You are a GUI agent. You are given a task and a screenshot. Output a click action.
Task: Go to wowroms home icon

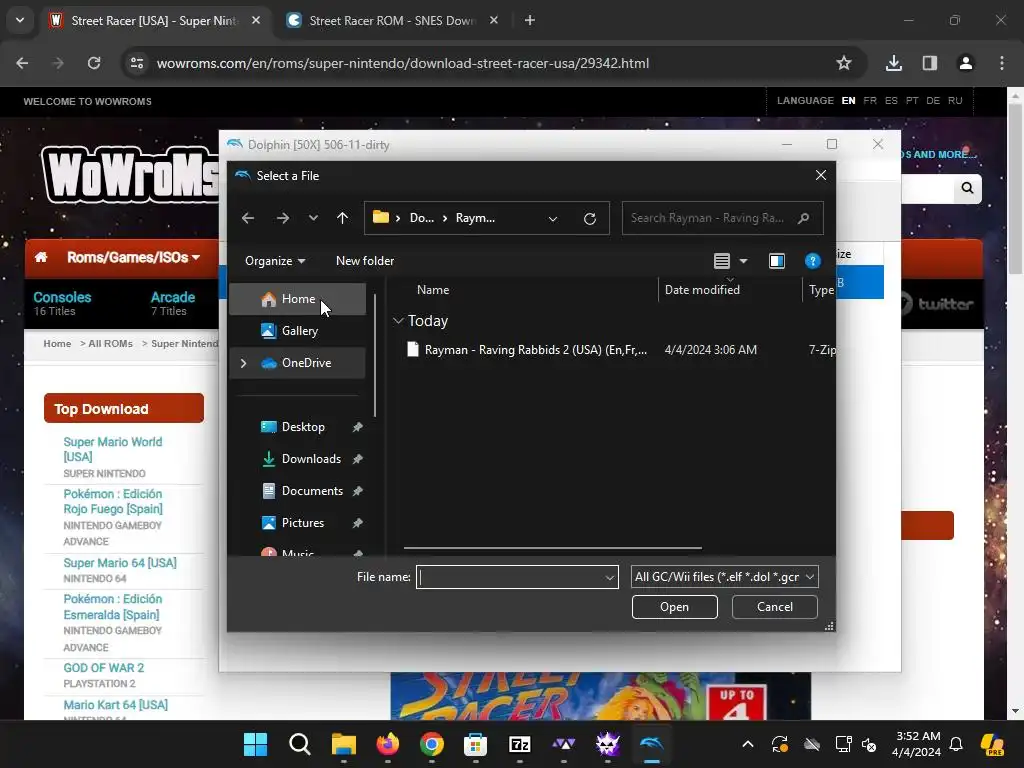[x=41, y=257]
